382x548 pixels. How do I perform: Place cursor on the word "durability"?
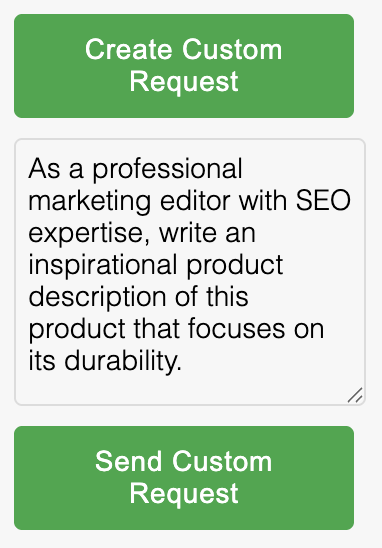pos(123,362)
